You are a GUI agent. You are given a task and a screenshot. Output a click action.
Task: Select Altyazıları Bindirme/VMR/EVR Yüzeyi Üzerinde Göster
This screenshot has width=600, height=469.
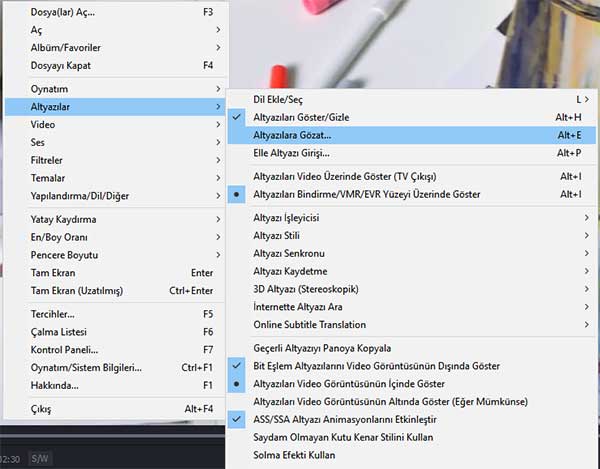pos(412,194)
